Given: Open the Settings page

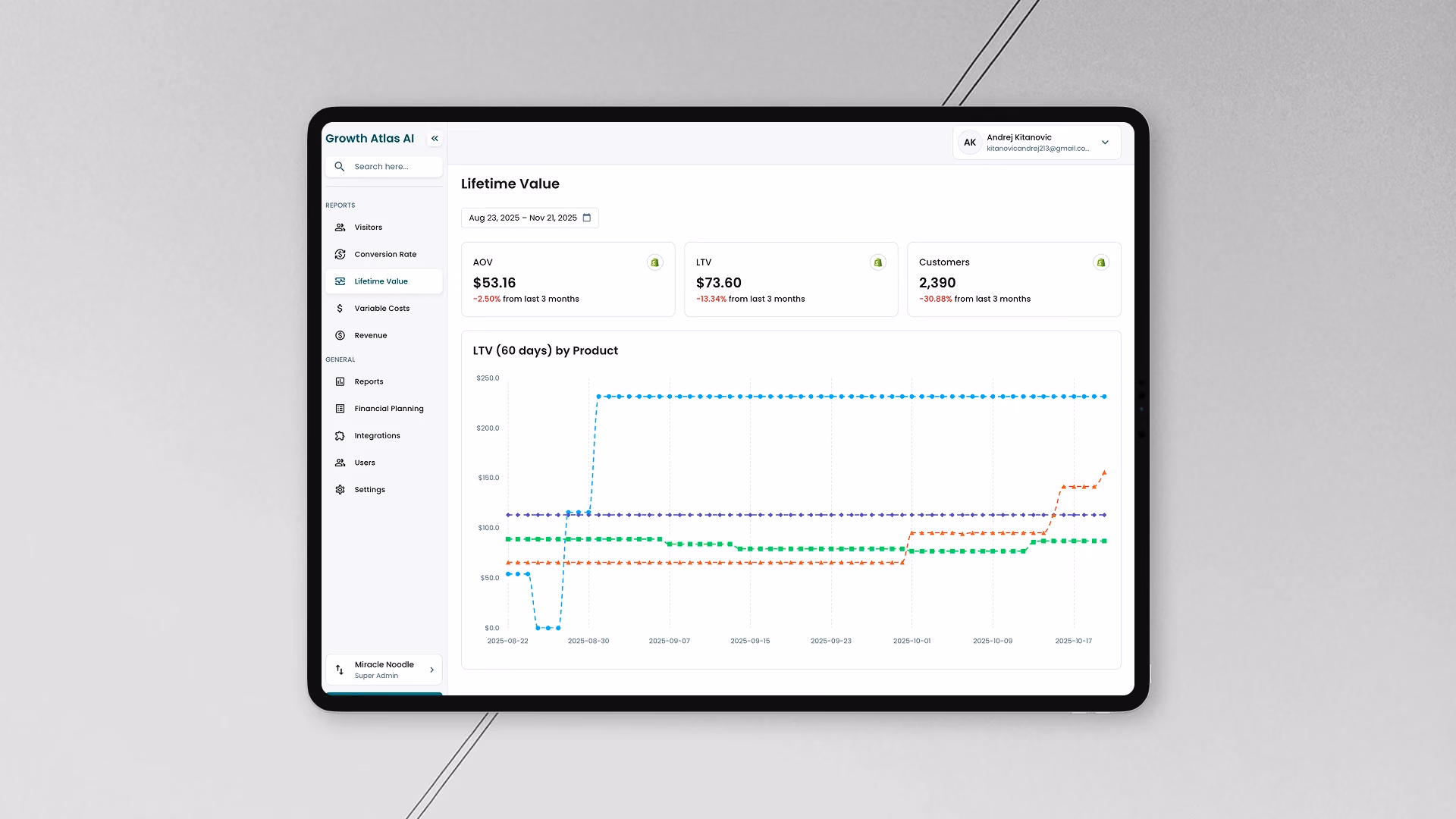Looking at the screenshot, I should [x=384, y=490].
